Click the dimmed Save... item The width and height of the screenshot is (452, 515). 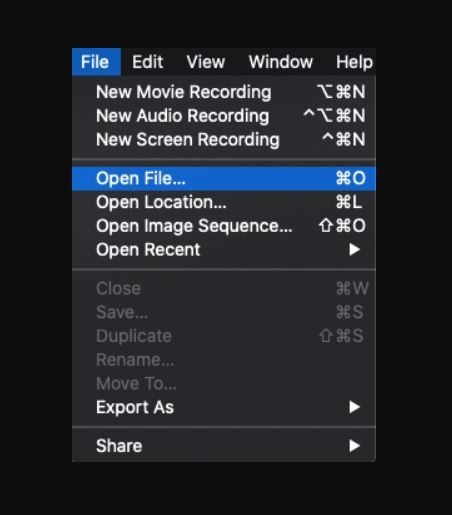coord(224,312)
